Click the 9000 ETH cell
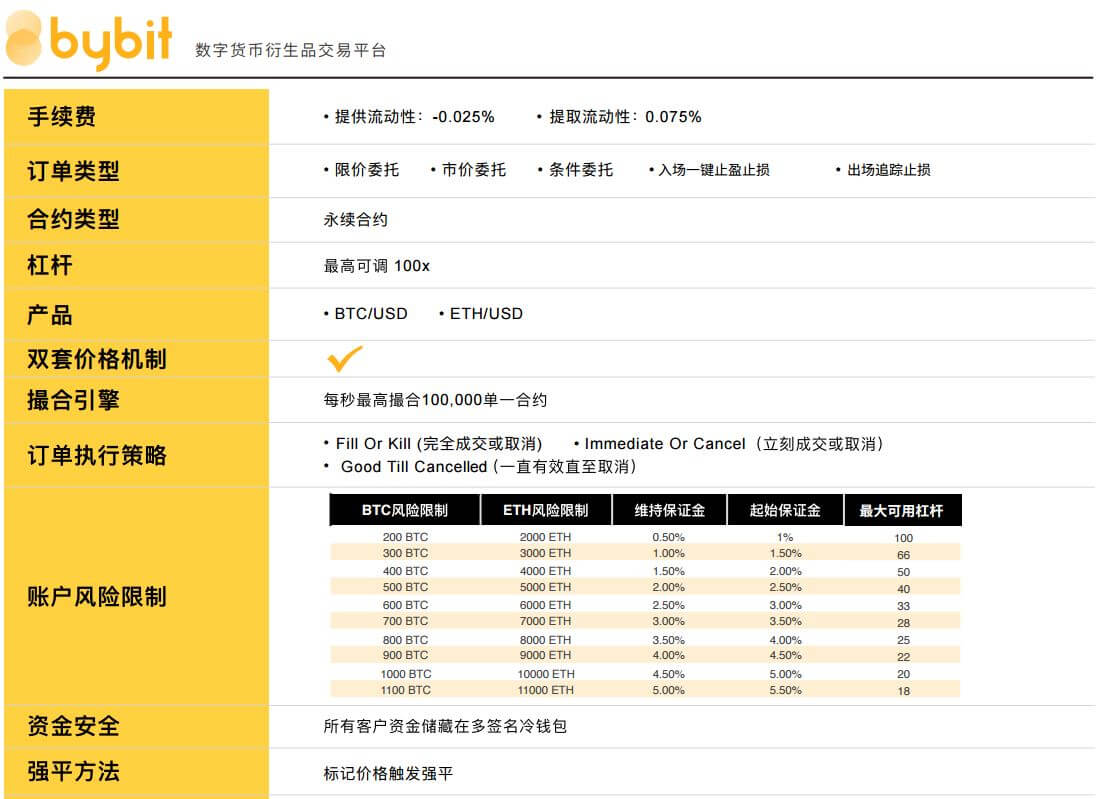Screen dimensions: 1099x799 point(545,655)
